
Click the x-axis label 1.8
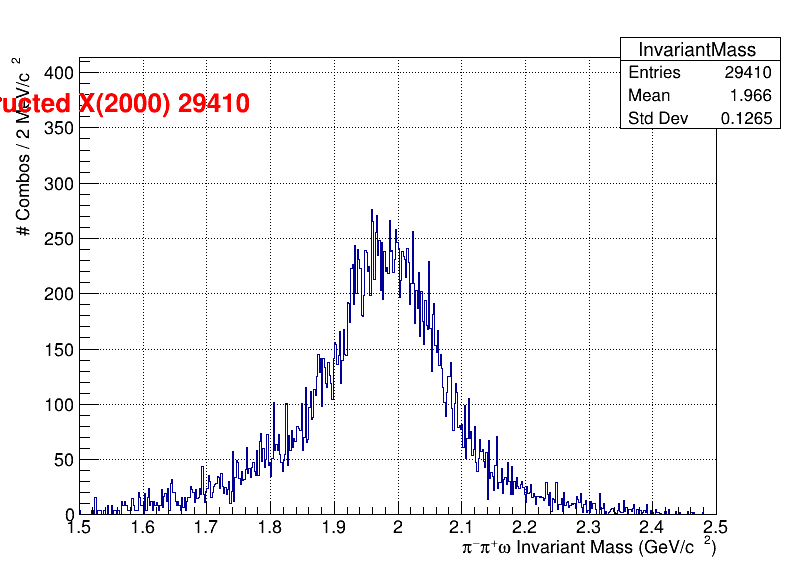270,527
